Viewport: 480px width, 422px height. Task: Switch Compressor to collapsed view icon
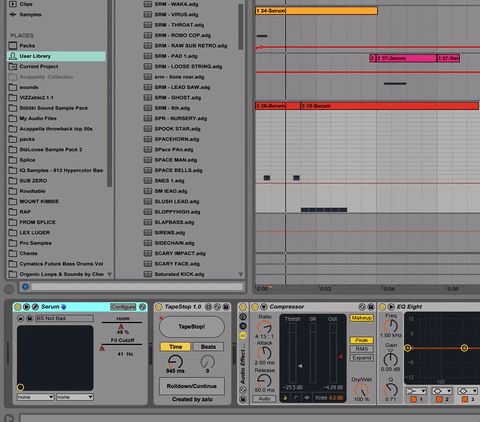click(285, 398)
